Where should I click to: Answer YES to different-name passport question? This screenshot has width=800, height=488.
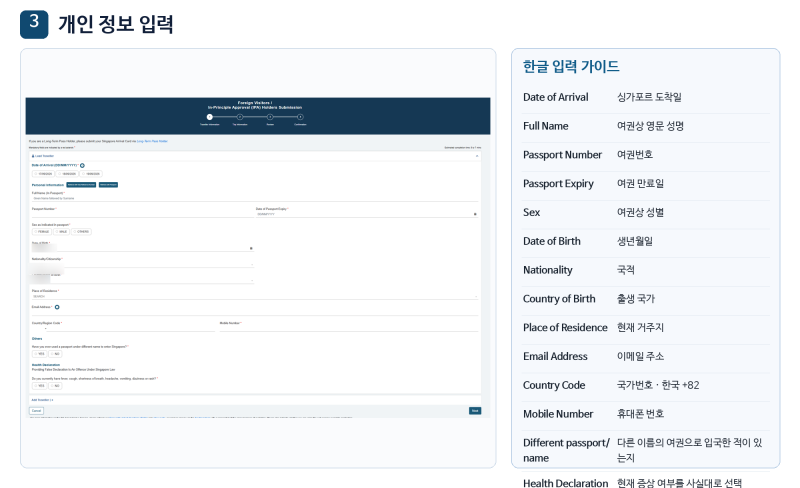39,354
